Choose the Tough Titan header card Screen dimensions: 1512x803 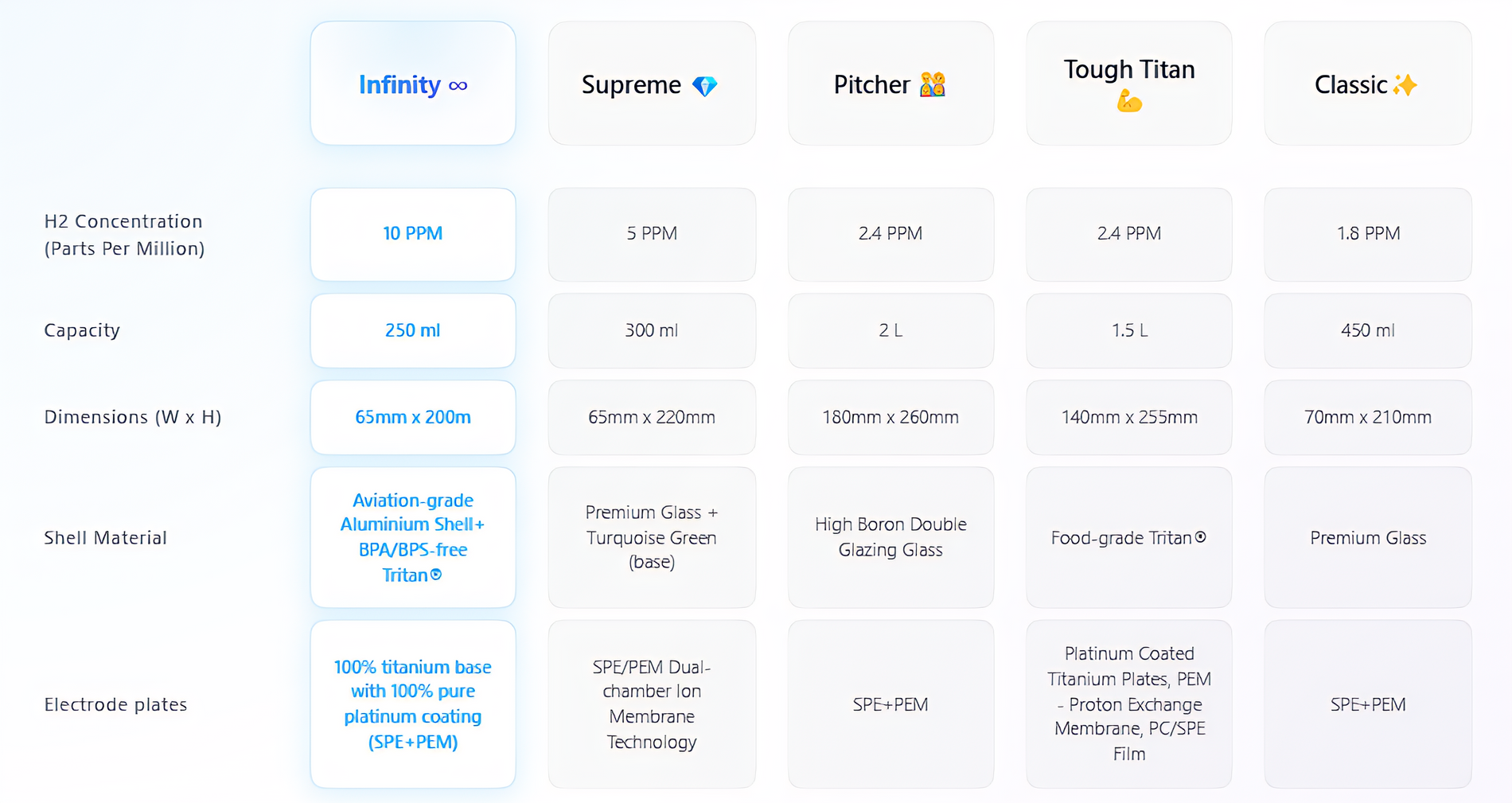(x=1129, y=84)
